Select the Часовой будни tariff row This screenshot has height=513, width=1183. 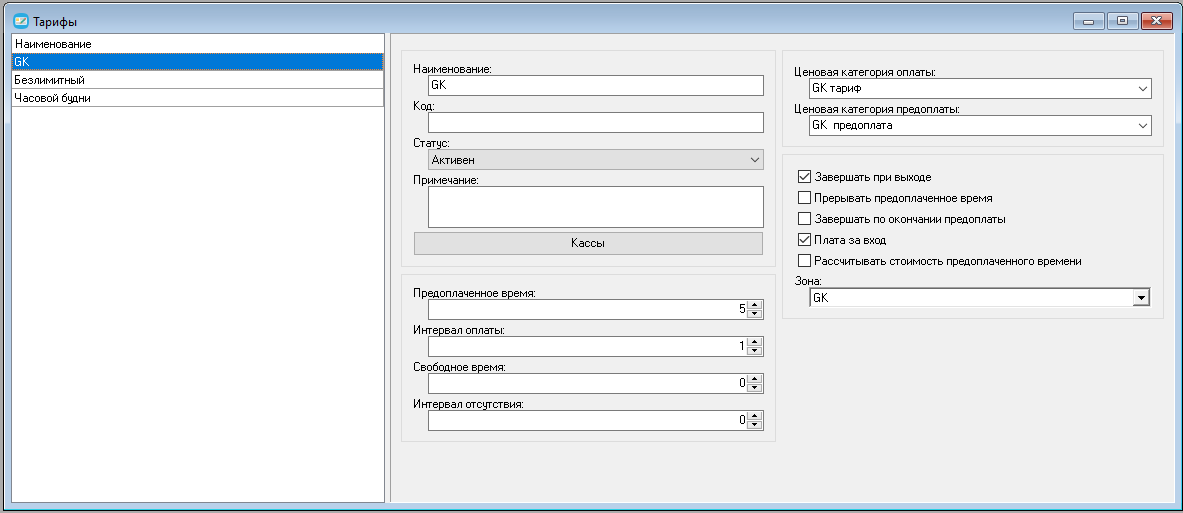pos(198,98)
